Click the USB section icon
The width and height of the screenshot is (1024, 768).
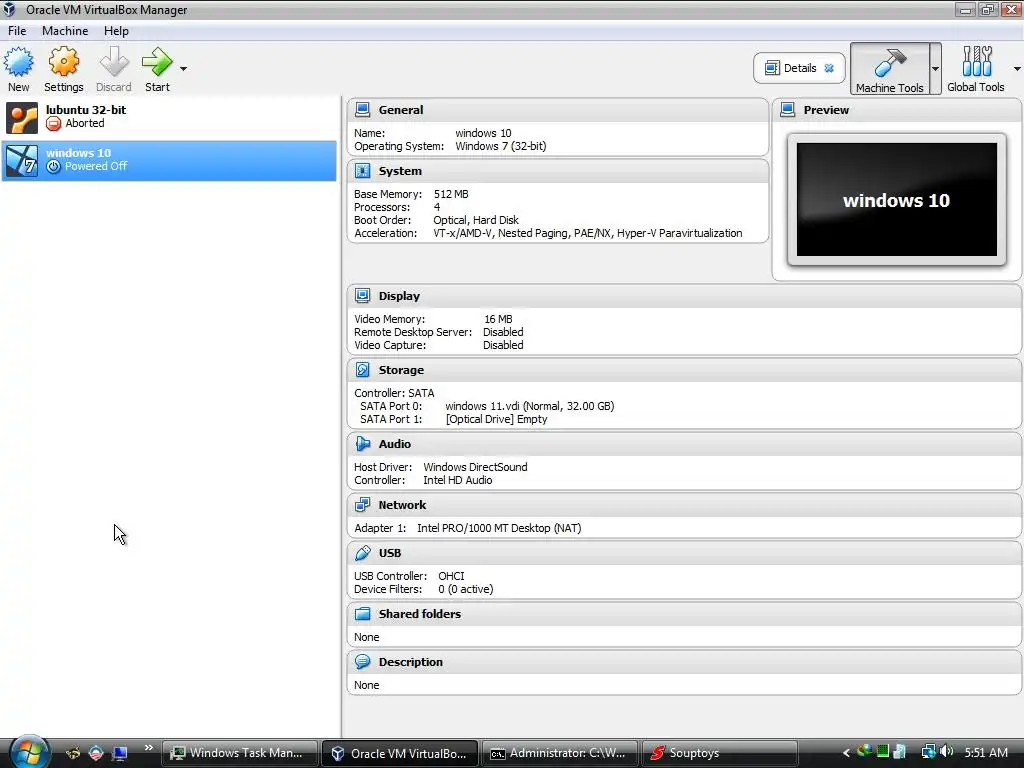(x=362, y=553)
